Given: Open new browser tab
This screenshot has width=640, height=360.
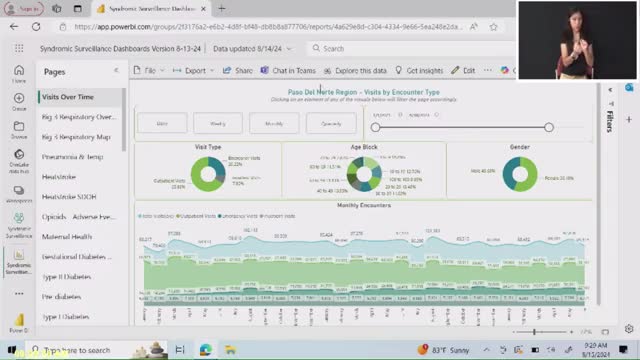Looking at the screenshot, I should (x=222, y=9).
